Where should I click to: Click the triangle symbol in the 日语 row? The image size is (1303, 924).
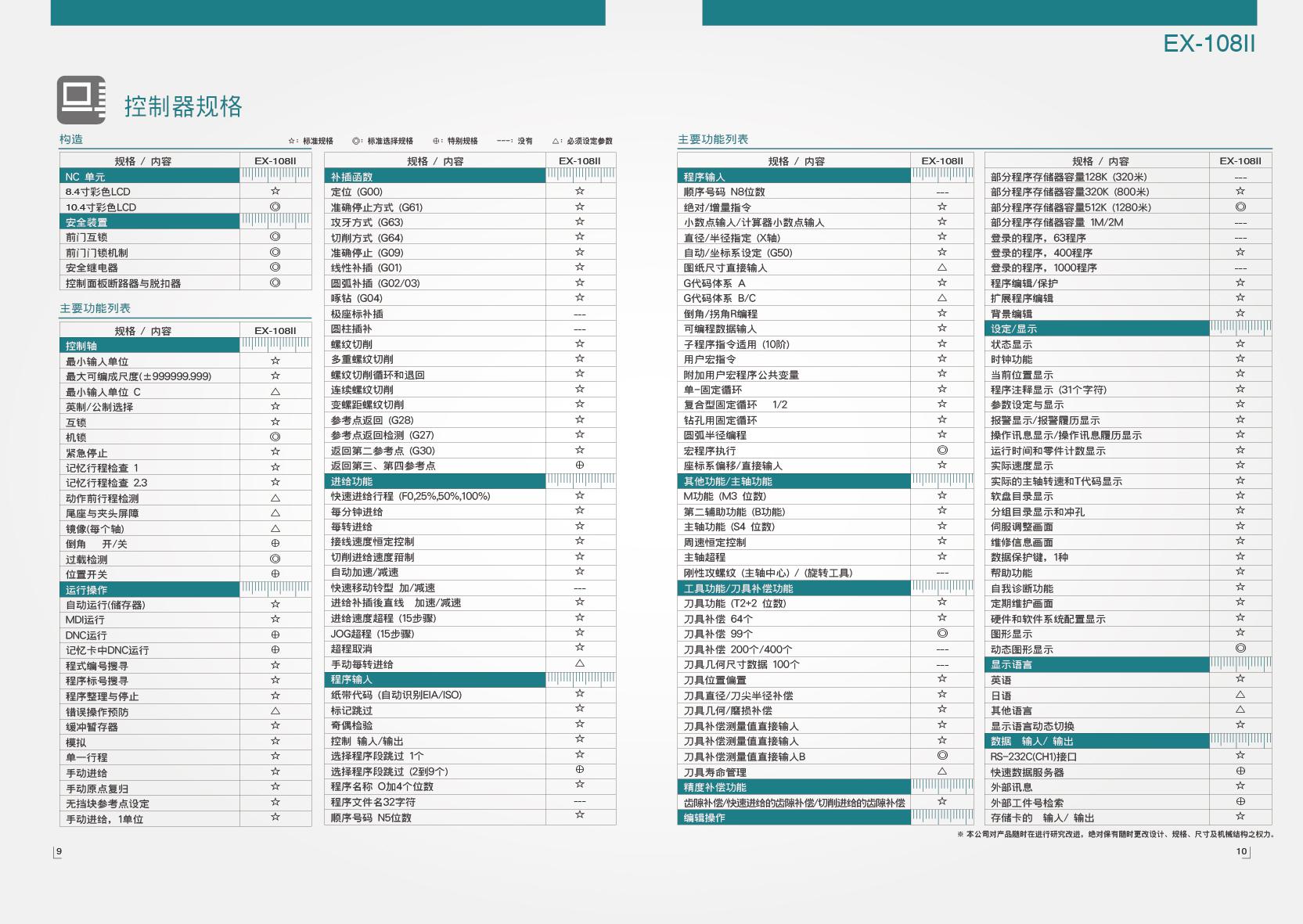click(1240, 695)
